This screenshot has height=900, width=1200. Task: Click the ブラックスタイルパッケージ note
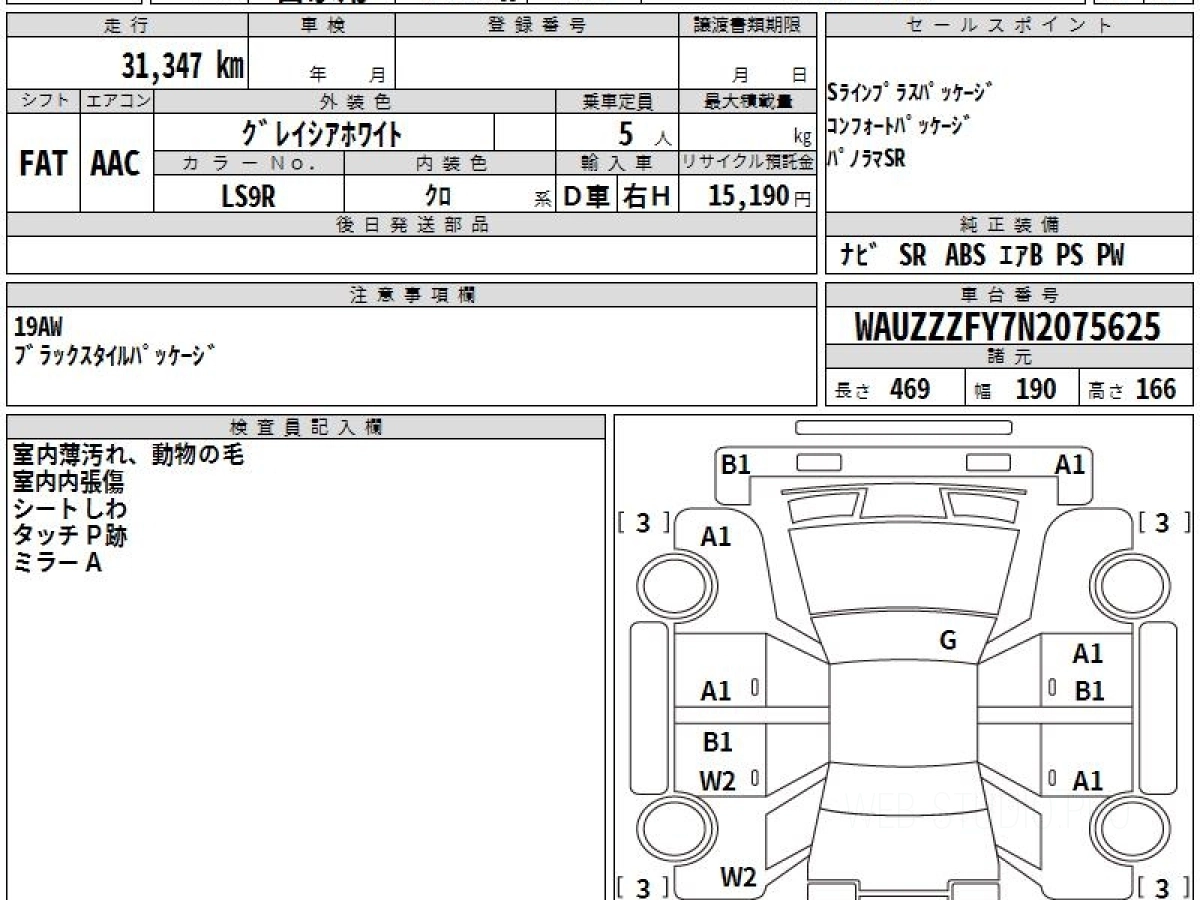(x=114, y=354)
